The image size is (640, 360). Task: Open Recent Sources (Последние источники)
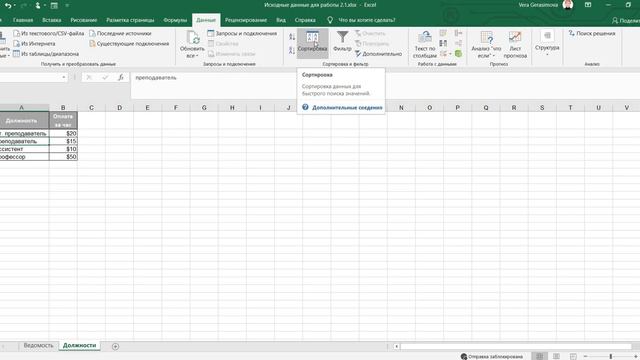click(x=120, y=33)
